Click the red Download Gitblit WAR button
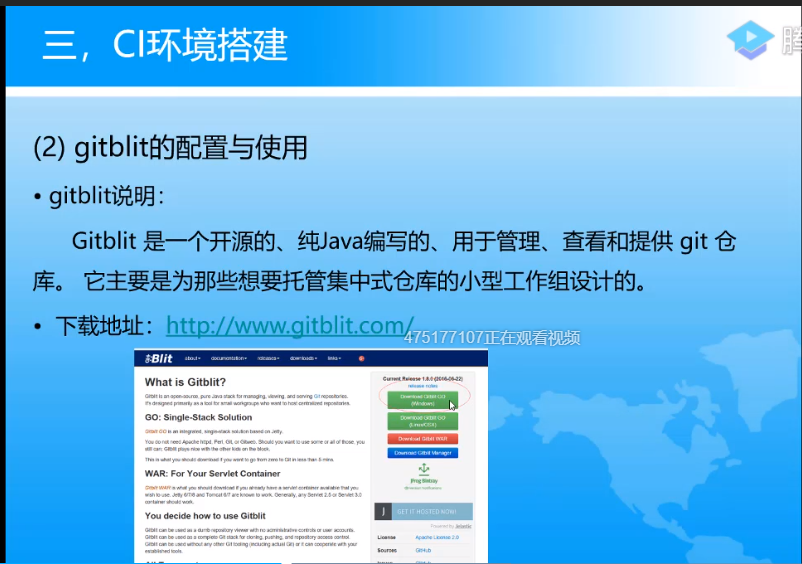 click(x=422, y=439)
